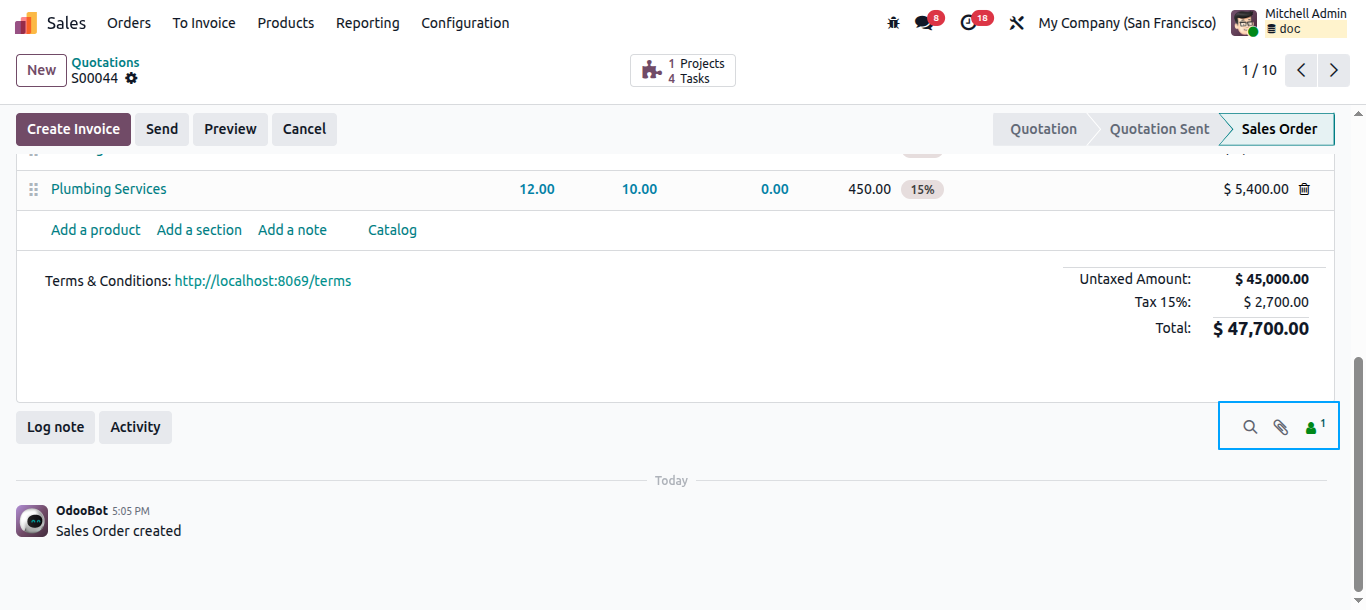Open the Products menu
The height and width of the screenshot is (610, 1366).
click(x=286, y=23)
